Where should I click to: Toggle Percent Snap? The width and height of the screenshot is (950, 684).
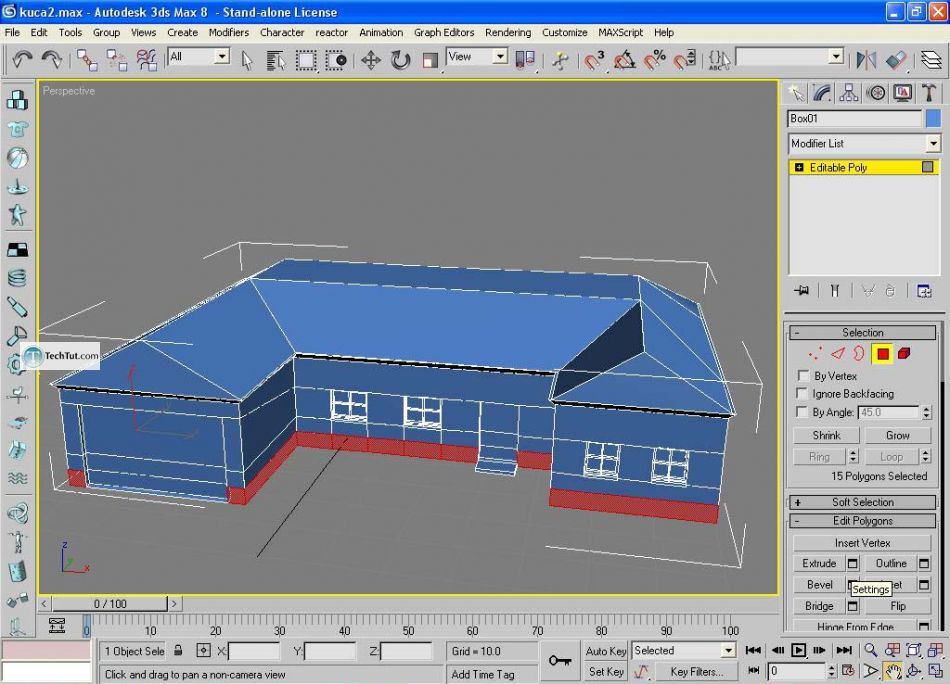tap(654, 60)
